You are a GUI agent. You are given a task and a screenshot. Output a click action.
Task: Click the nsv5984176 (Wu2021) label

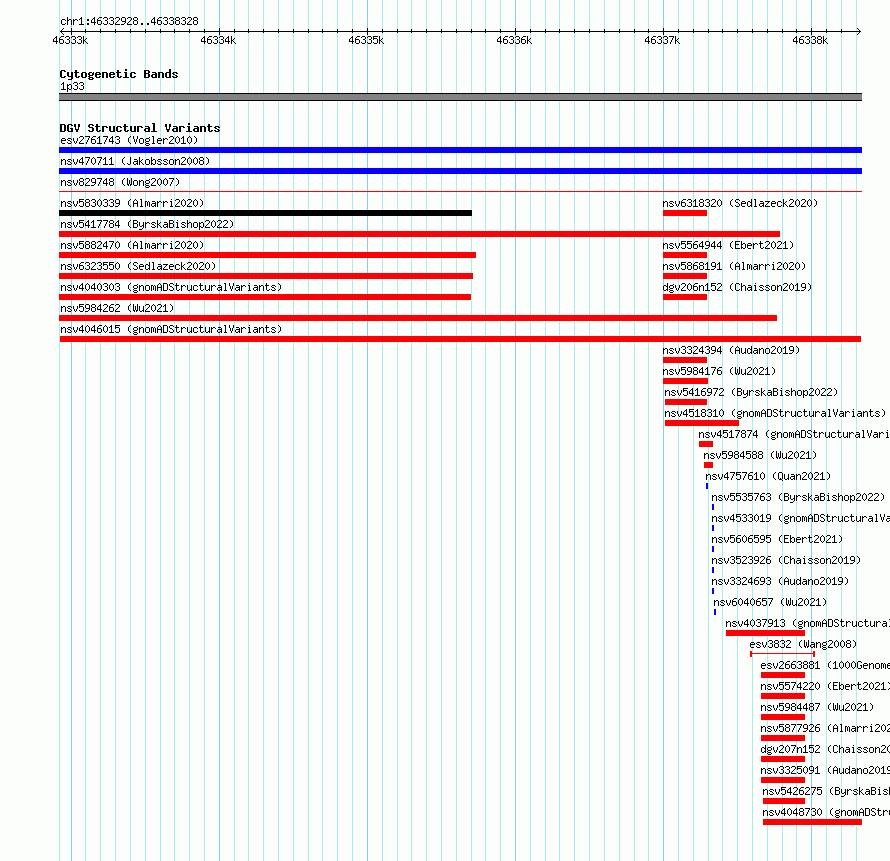tap(719, 371)
